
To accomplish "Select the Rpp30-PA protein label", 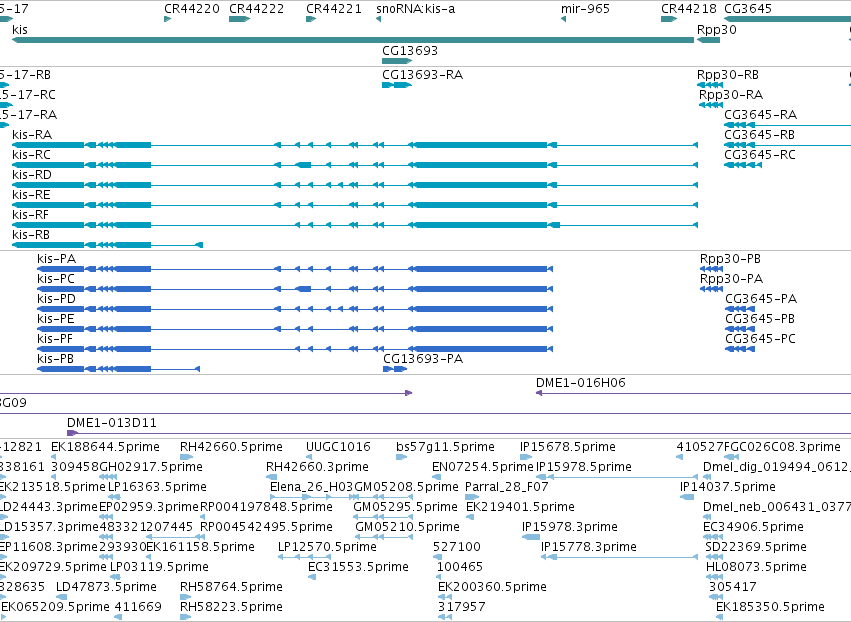I will (x=731, y=279).
